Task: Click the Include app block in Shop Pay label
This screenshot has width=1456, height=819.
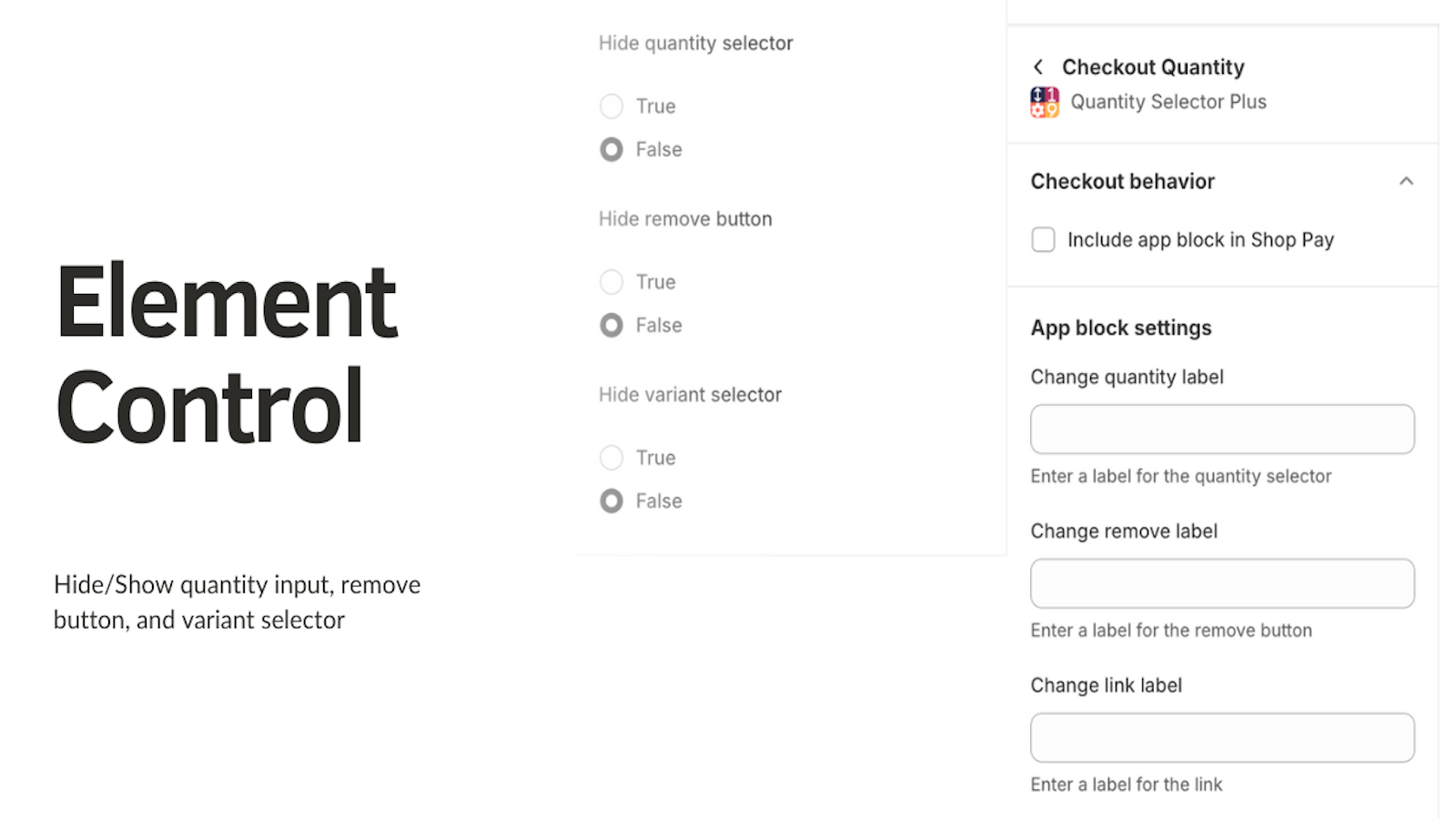Action: click(1200, 239)
